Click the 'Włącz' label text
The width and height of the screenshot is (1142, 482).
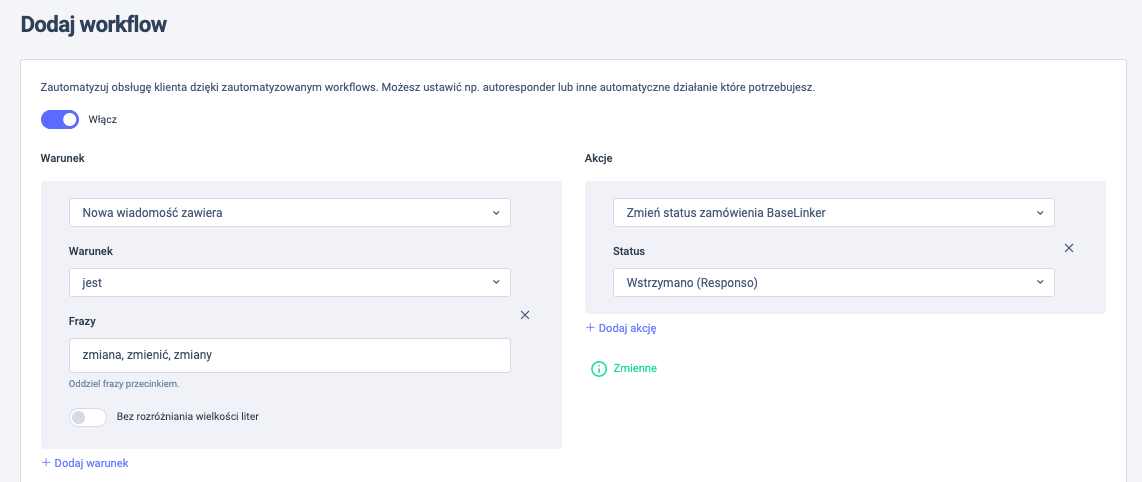pyautogui.click(x=103, y=120)
